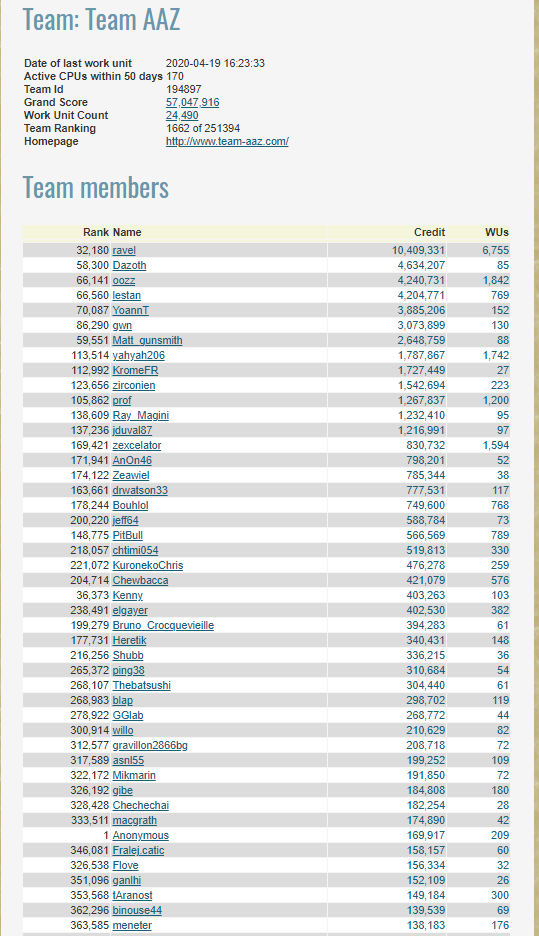The height and width of the screenshot is (936, 539).
Task: Click the macgrath link
Action: (135, 820)
